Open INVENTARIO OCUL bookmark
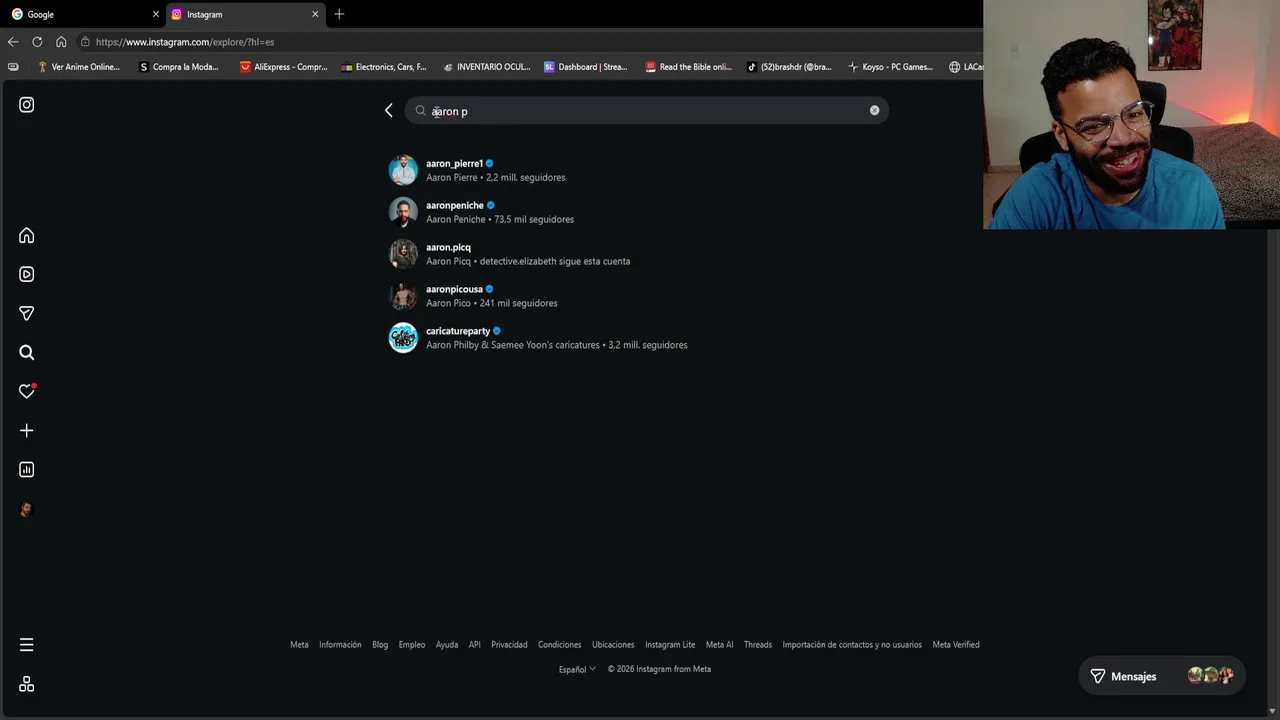Viewport: 1280px width, 720px height. pyautogui.click(x=486, y=67)
